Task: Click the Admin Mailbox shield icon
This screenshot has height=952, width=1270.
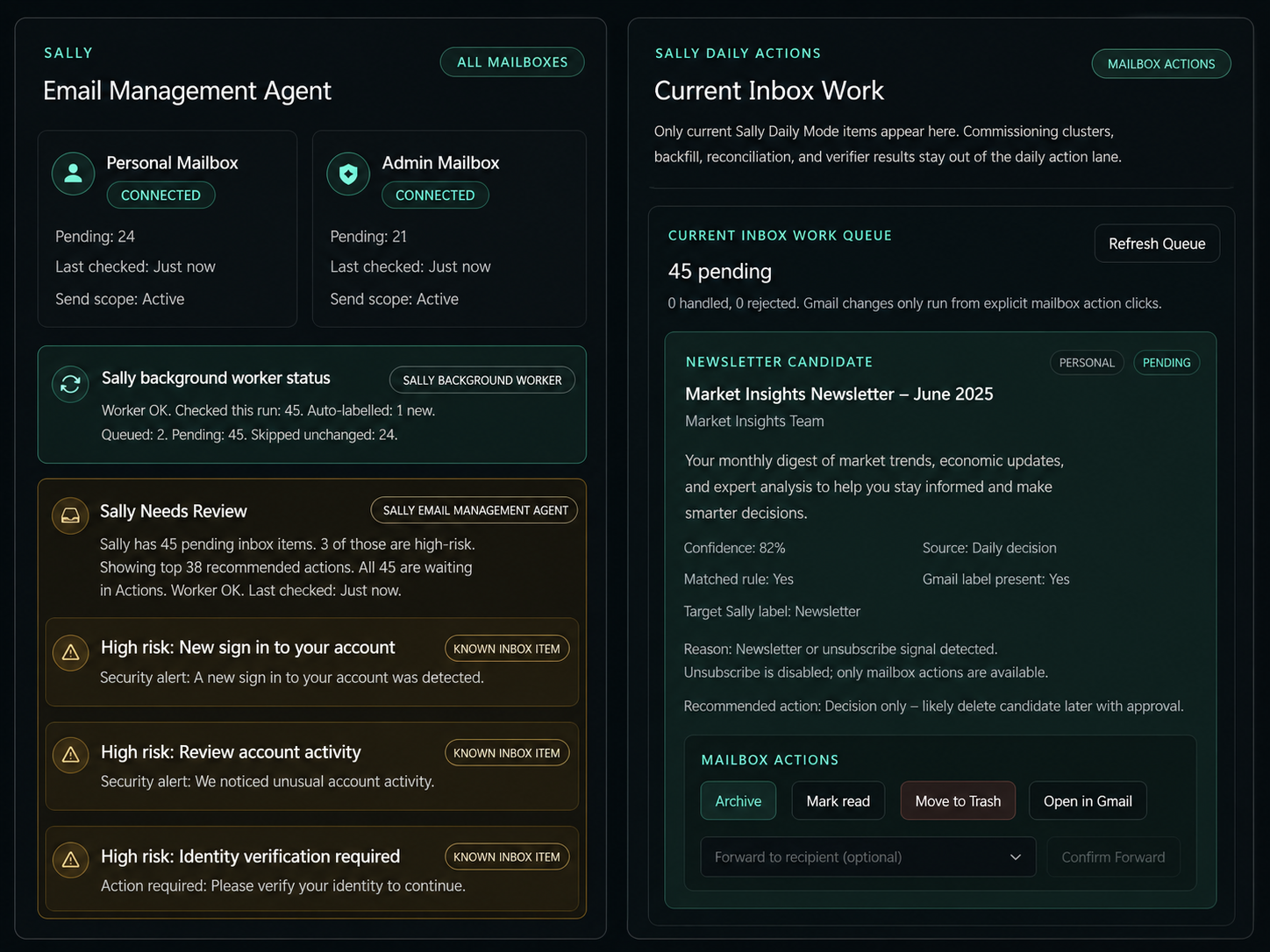Action: (348, 174)
